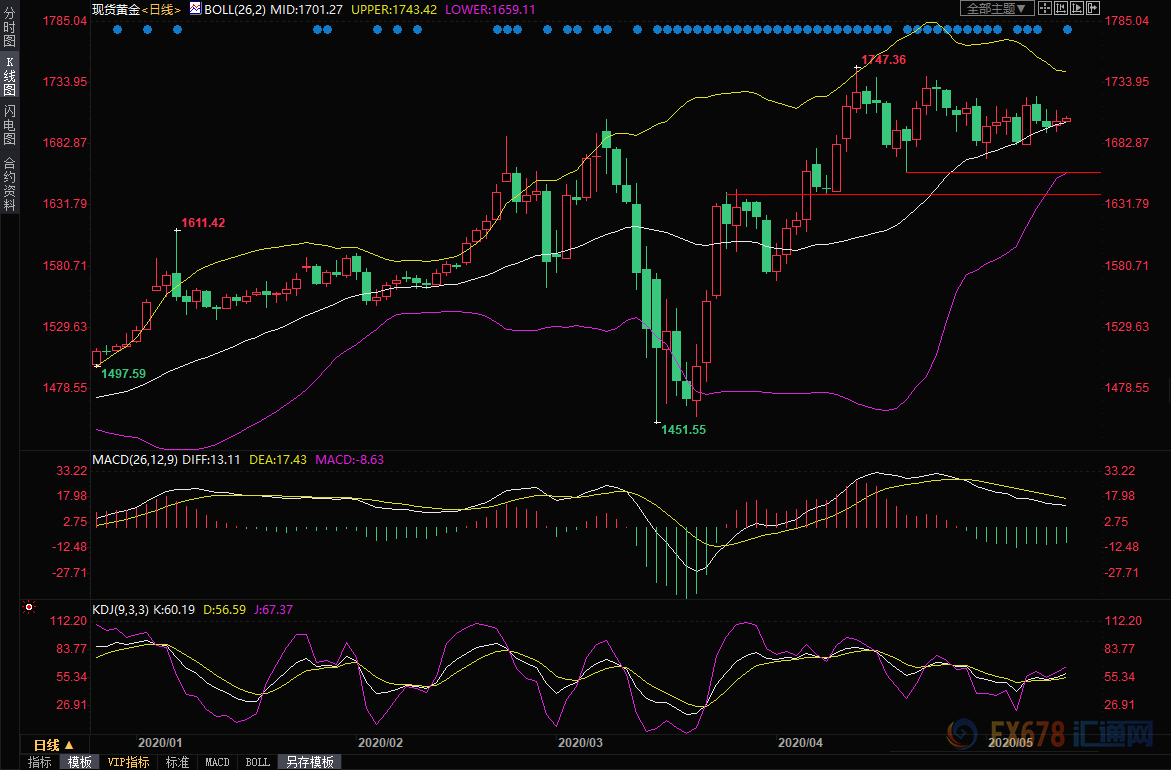Open the <日线> period label in the title
This screenshot has width=1171, height=770.
162,8
